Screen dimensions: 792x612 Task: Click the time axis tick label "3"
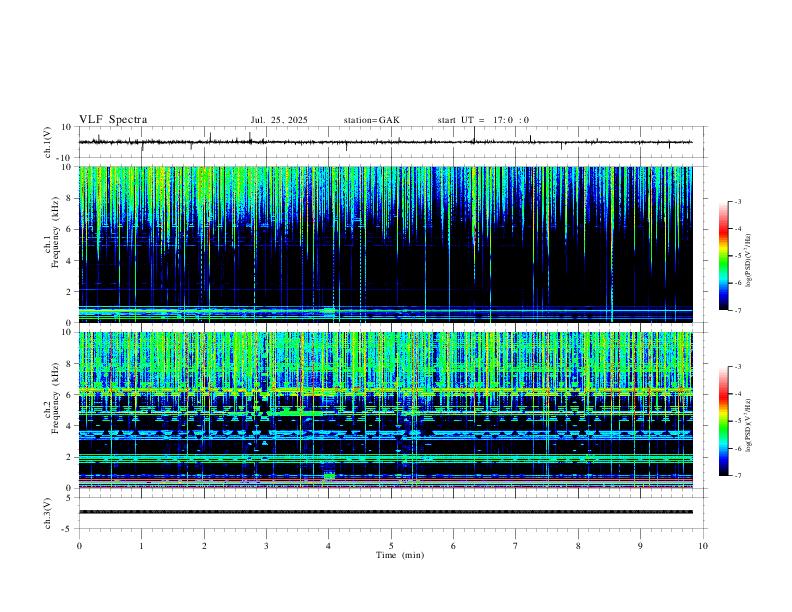coord(266,546)
